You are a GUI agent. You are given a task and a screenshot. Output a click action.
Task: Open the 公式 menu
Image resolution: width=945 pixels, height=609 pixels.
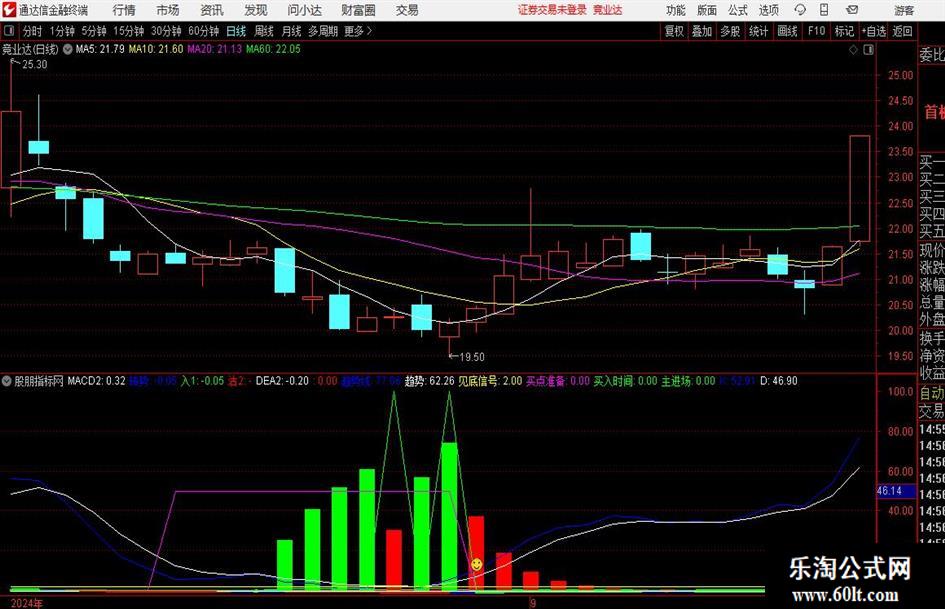click(x=738, y=10)
